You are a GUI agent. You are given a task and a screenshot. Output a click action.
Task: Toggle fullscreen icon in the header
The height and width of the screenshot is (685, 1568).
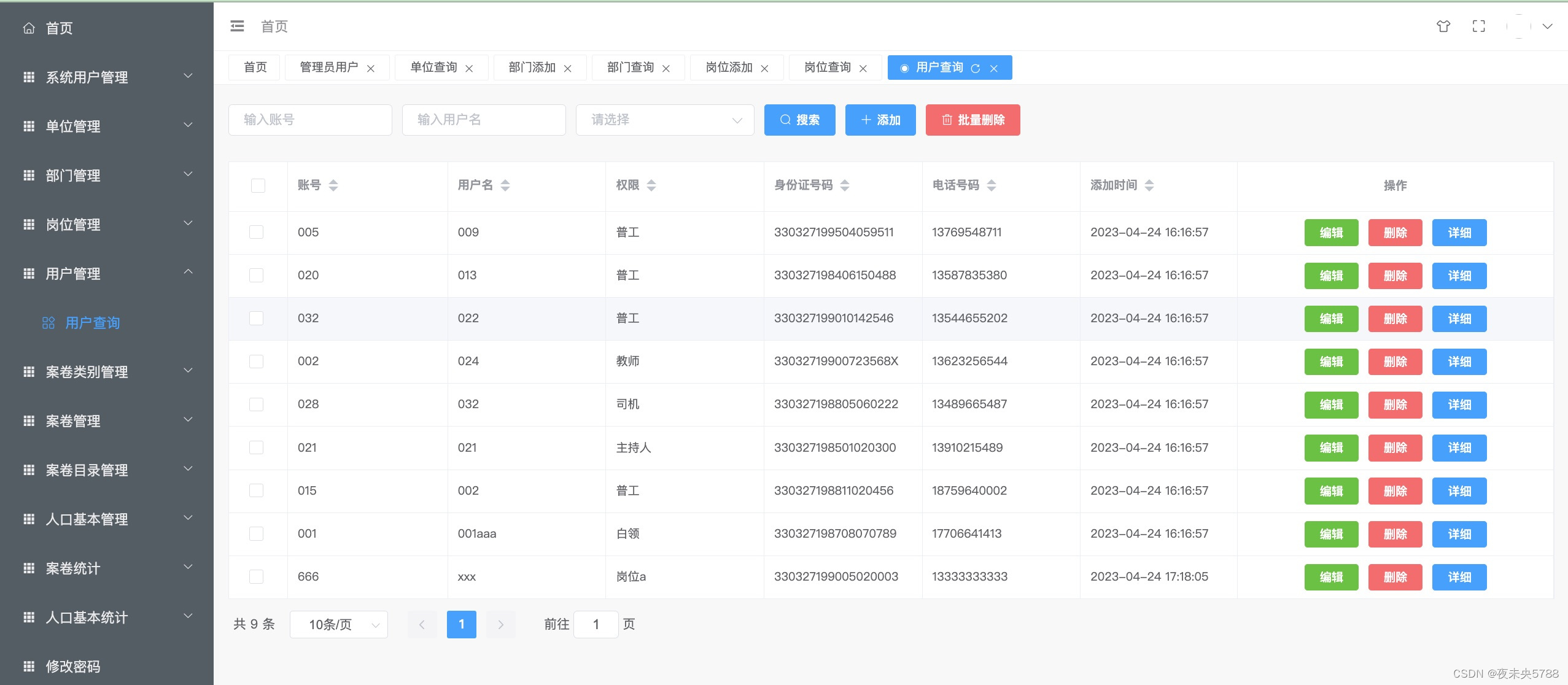(x=1478, y=26)
